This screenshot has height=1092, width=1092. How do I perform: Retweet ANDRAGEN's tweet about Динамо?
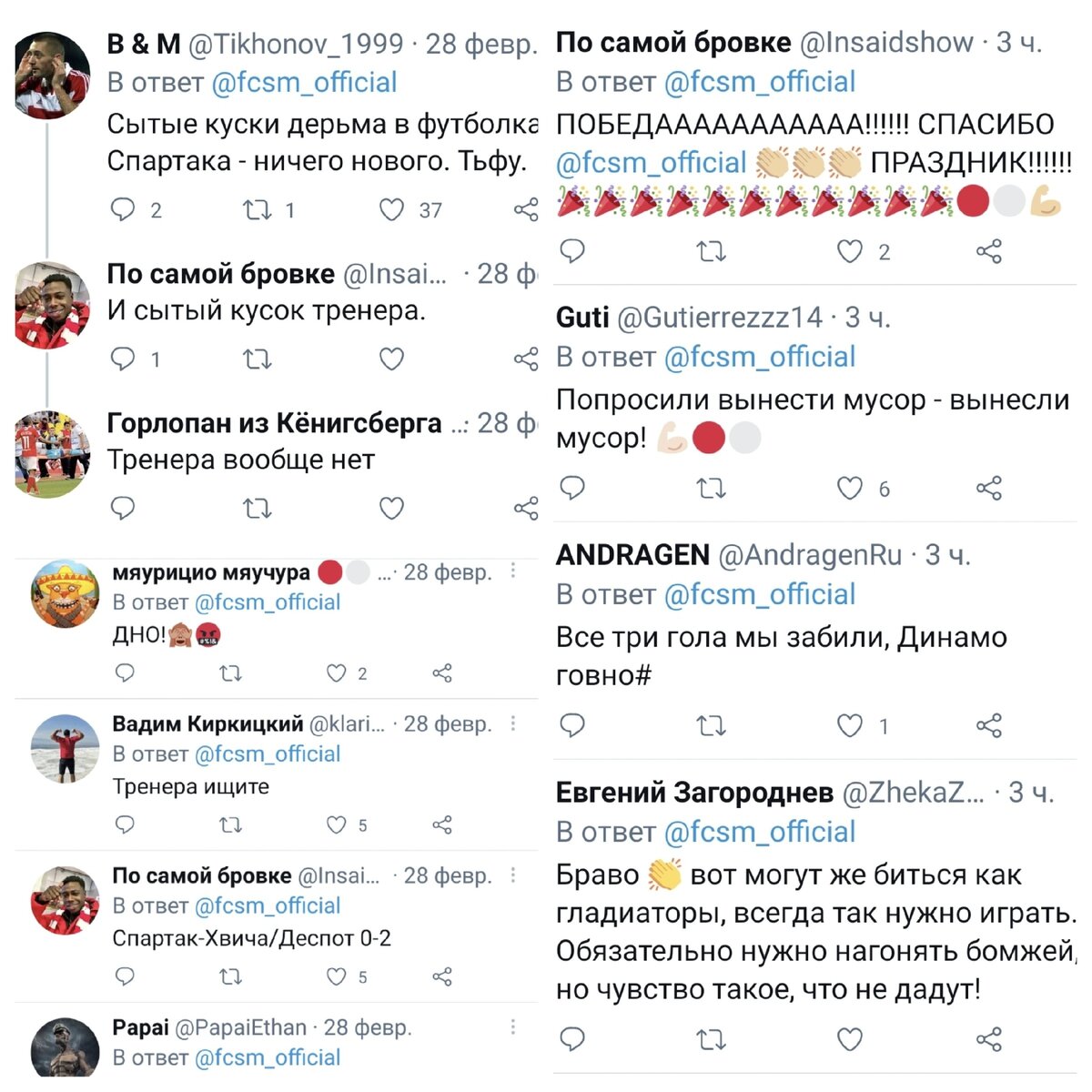tap(712, 726)
